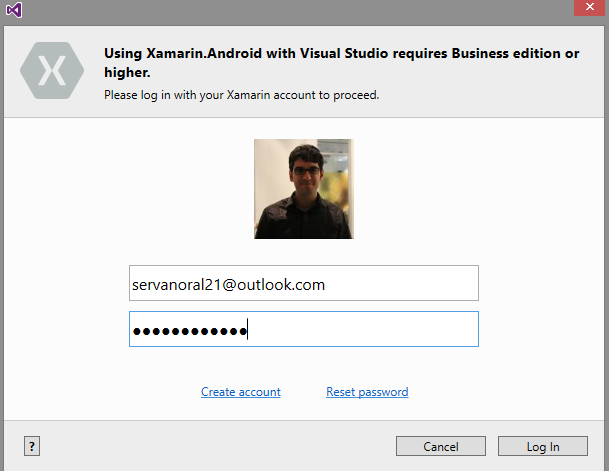
Task: Open the Create account link
Action: click(241, 392)
